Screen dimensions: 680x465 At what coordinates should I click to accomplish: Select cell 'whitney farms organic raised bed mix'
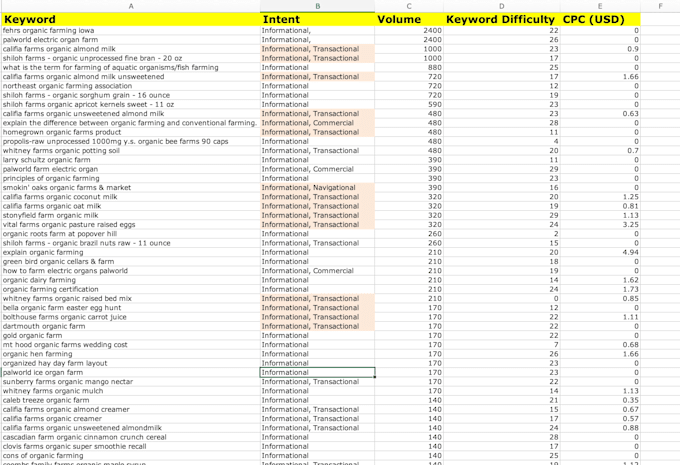[x=131, y=298]
